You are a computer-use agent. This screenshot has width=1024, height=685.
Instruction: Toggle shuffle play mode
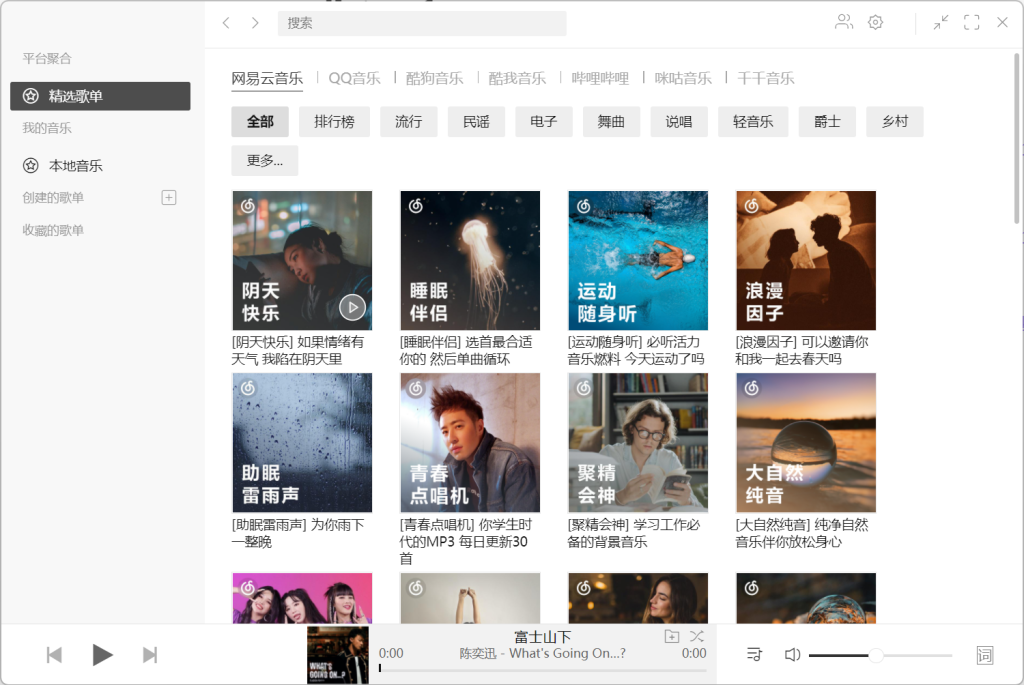point(697,636)
